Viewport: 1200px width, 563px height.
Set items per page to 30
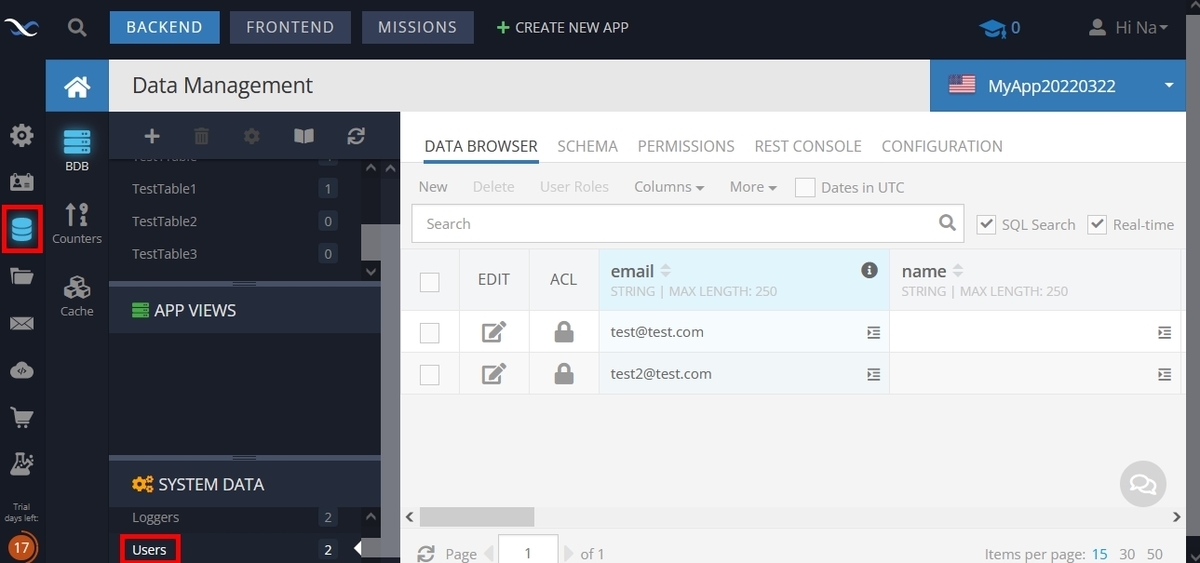[1127, 553]
